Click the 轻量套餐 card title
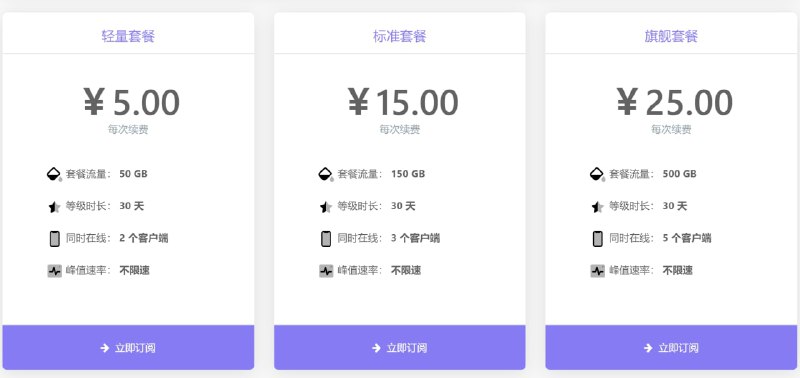The height and width of the screenshot is (378, 800). (128, 36)
